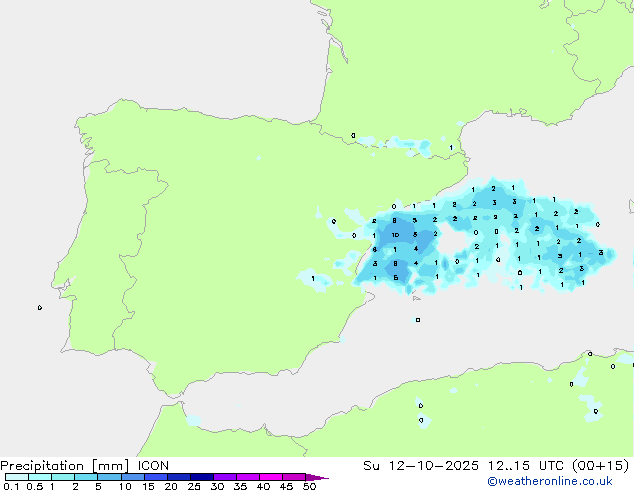Click the over-50 mm legend arrow tip
The width and height of the screenshot is (634, 490).
pos(317,477)
